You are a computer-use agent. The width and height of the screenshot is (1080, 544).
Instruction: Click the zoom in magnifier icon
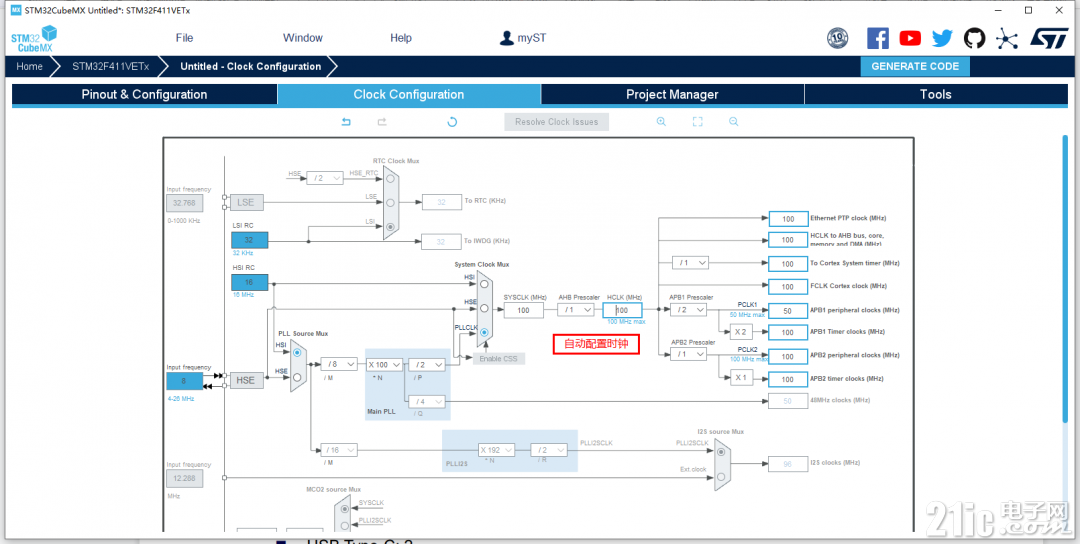click(661, 122)
